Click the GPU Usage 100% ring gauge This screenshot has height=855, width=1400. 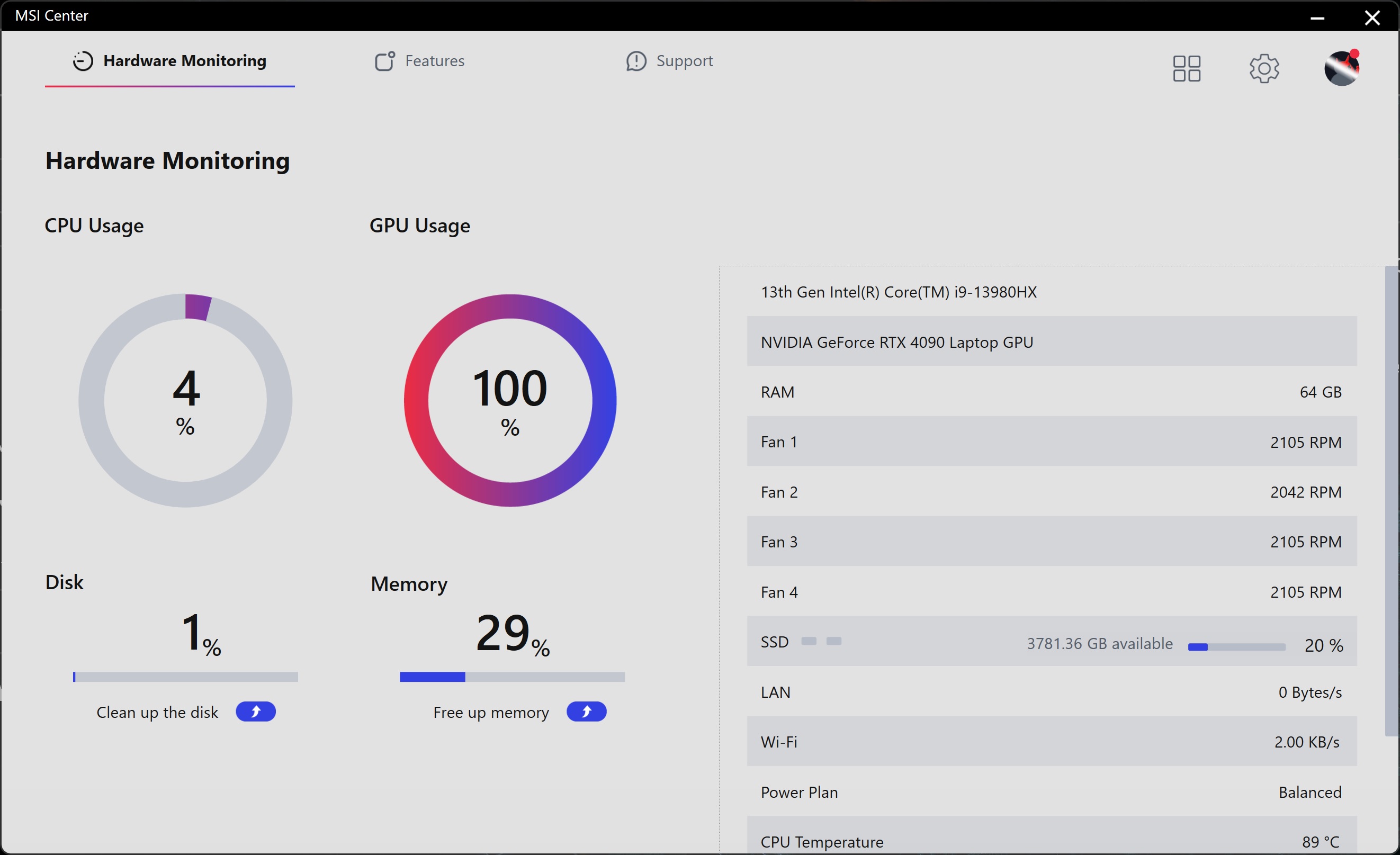pyautogui.click(x=510, y=401)
